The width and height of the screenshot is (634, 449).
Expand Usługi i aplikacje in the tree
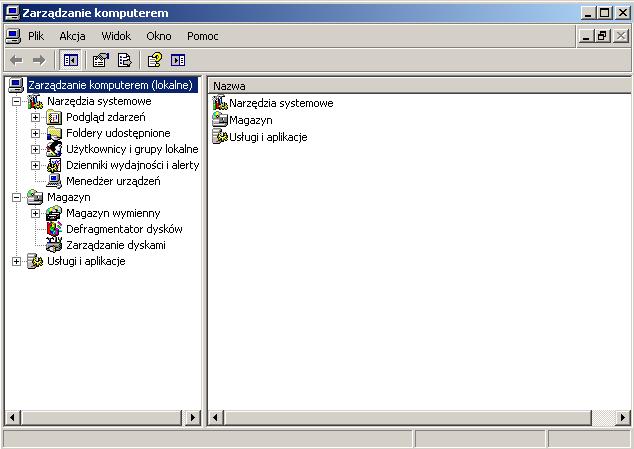click(16, 261)
